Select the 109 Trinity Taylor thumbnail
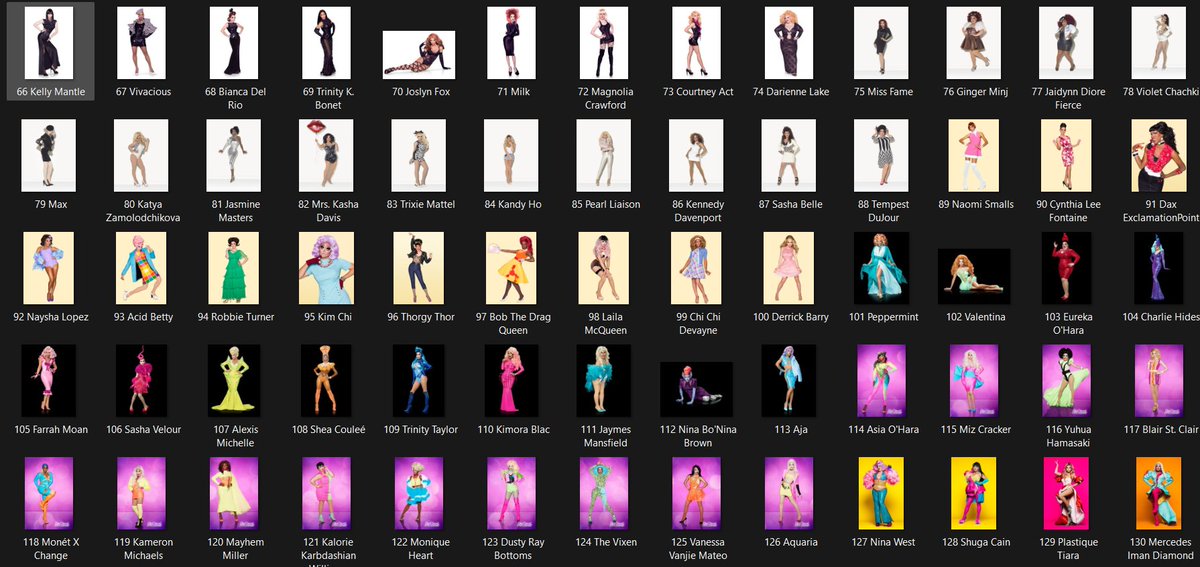This screenshot has height=567, width=1200. (419, 381)
